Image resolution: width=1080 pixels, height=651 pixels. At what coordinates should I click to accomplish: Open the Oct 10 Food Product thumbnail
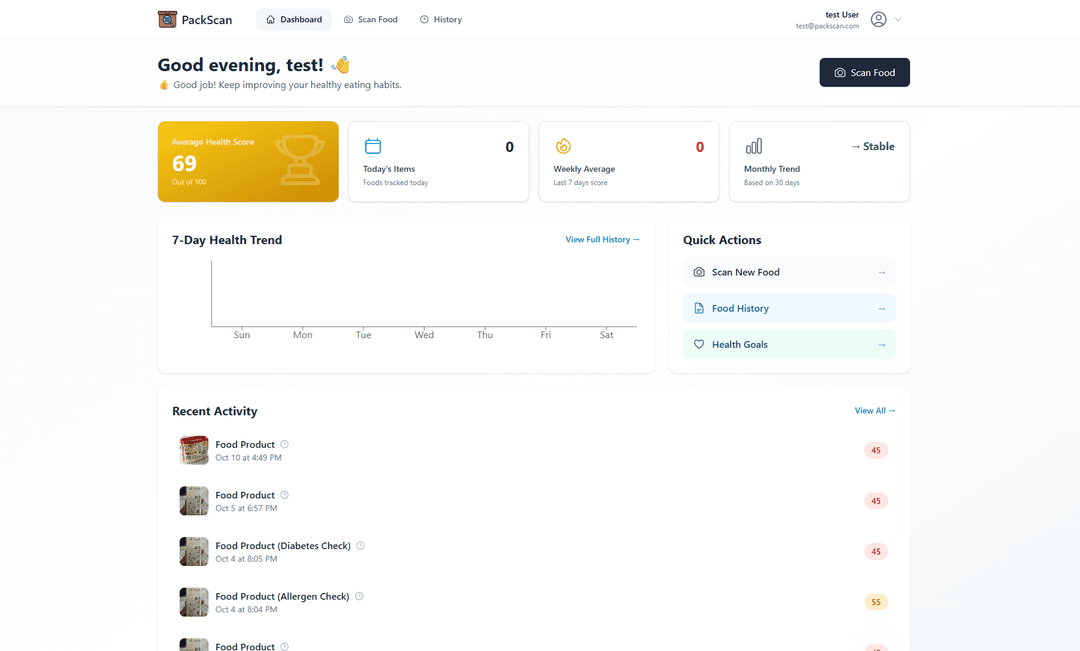(x=194, y=450)
